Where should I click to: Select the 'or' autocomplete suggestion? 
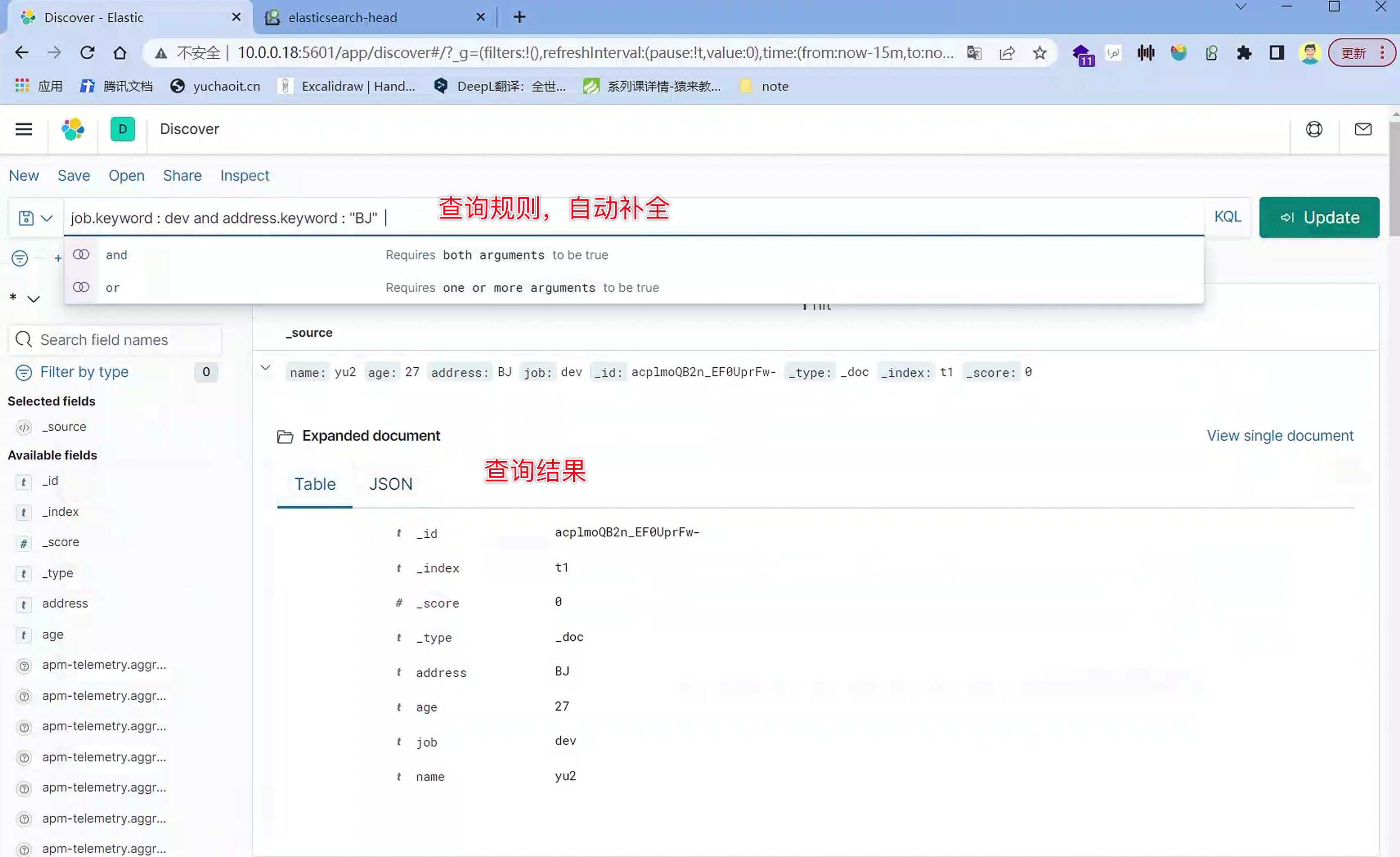click(113, 288)
